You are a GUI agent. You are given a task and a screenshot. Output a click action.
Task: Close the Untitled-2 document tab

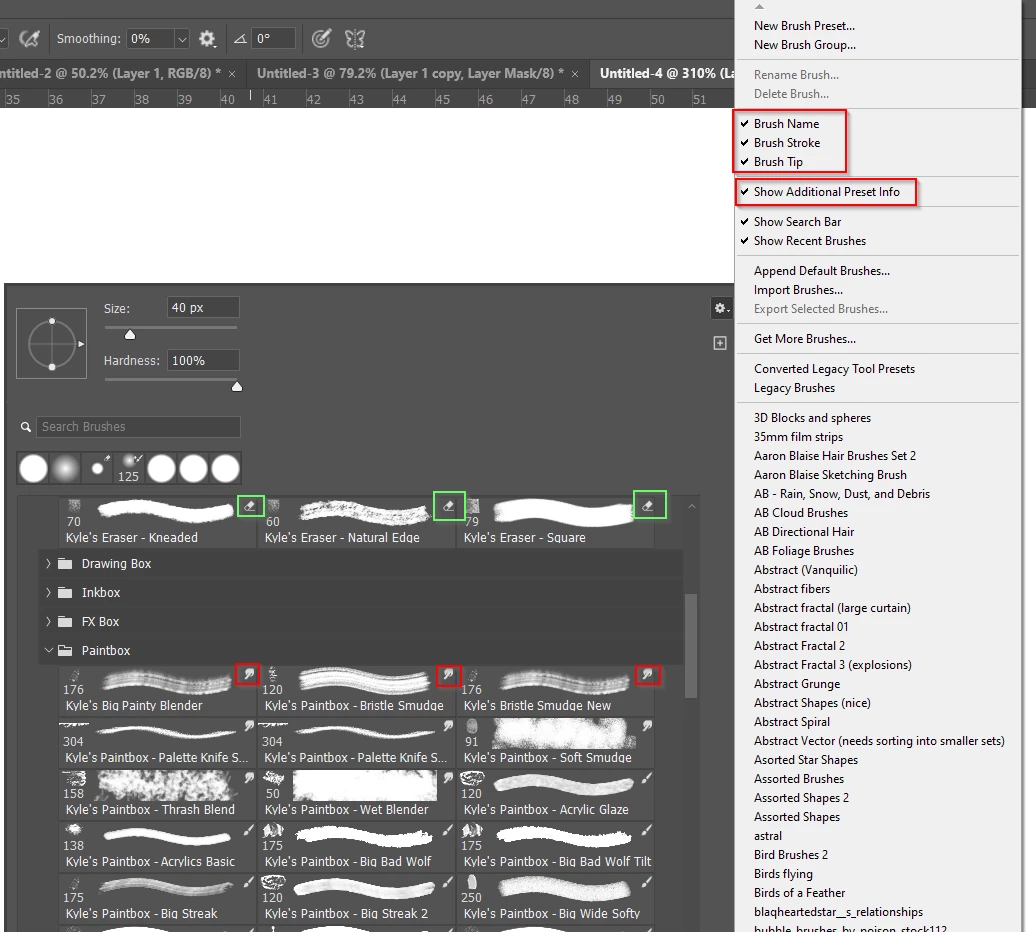pyautogui.click(x=232, y=74)
